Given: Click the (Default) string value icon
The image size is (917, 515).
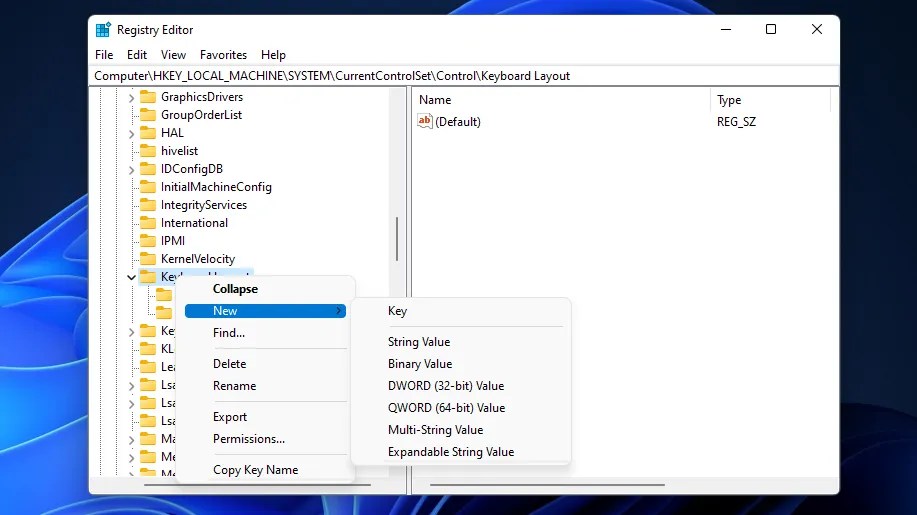Looking at the screenshot, I should pyautogui.click(x=425, y=121).
